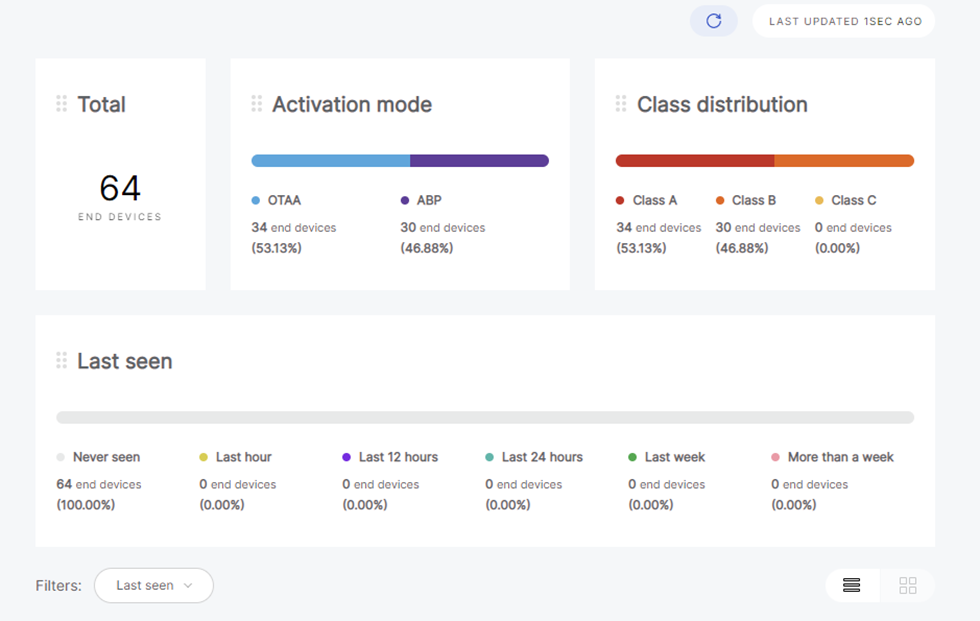Click the Never seen legend item

pyautogui.click(x=98, y=457)
